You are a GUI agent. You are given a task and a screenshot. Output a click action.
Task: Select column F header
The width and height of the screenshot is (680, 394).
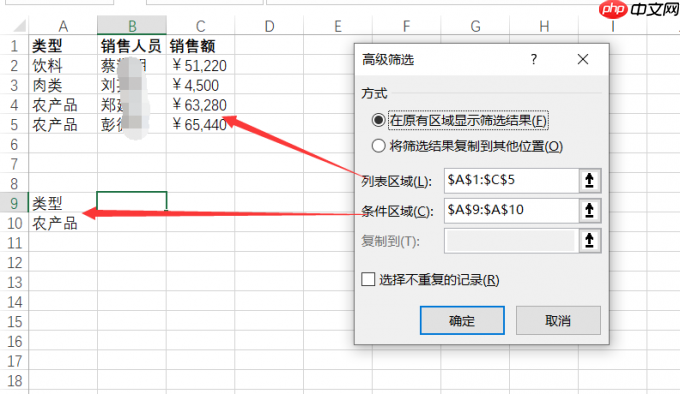406,26
